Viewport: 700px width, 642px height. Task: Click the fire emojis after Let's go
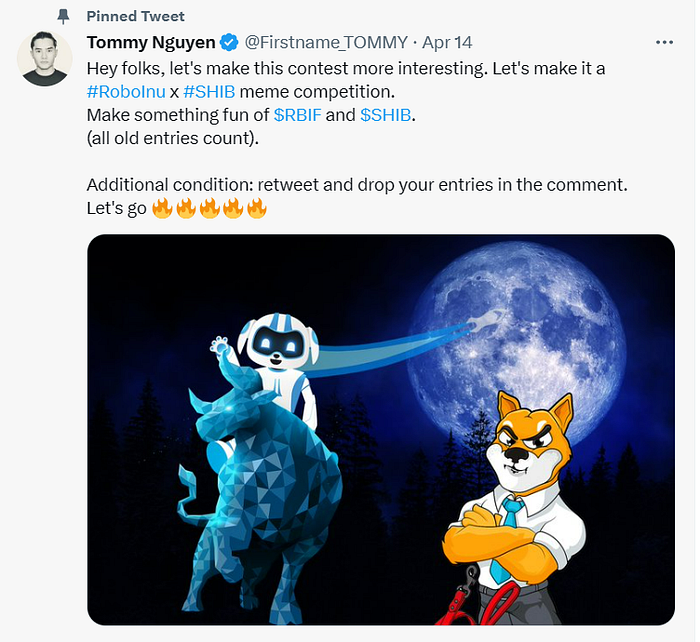click(209, 208)
